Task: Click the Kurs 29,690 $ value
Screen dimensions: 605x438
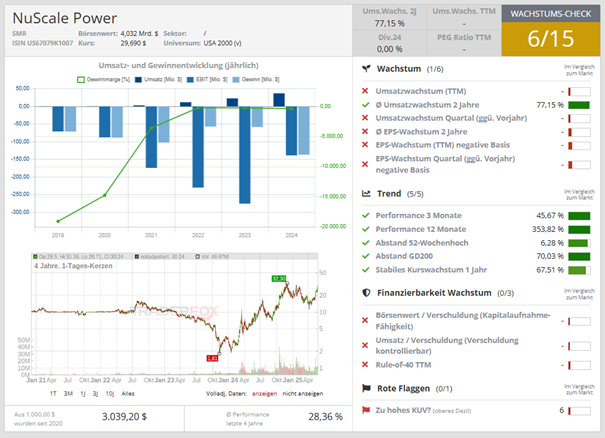Action: (x=133, y=43)
